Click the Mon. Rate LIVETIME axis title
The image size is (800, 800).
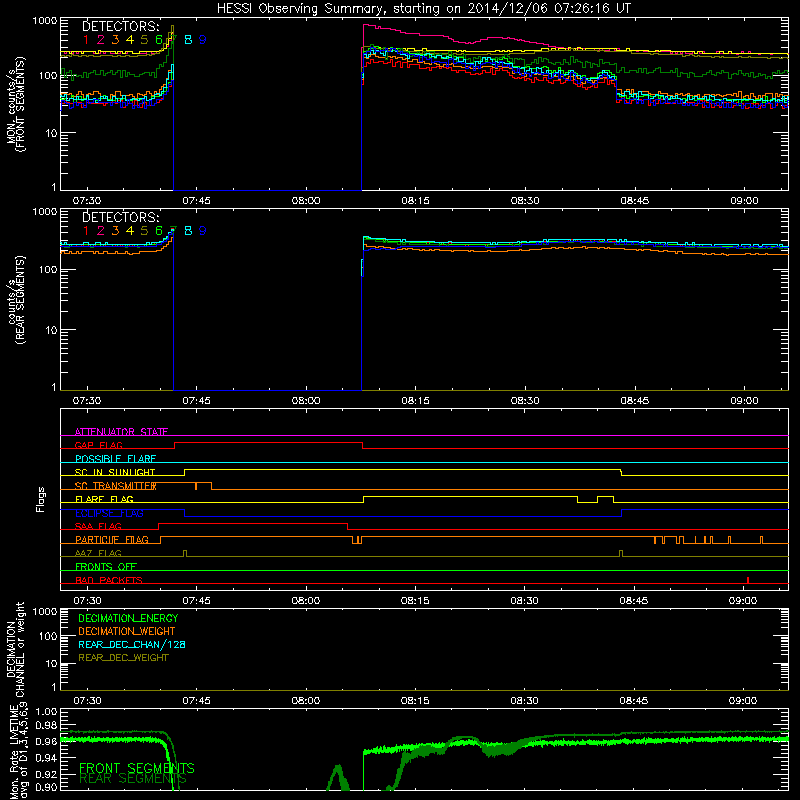click(18, 750)
